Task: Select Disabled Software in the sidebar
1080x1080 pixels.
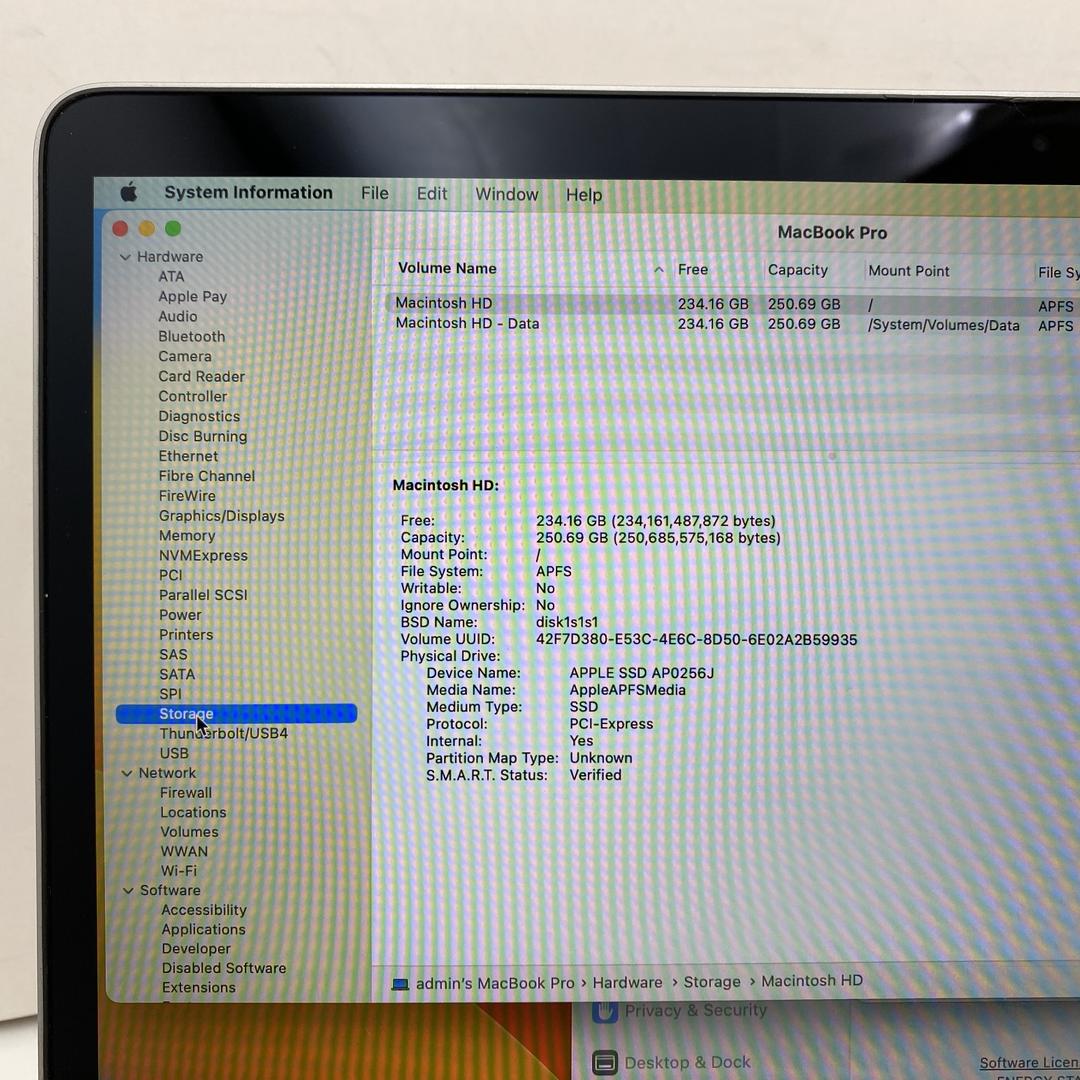Action: click(224, 968)
